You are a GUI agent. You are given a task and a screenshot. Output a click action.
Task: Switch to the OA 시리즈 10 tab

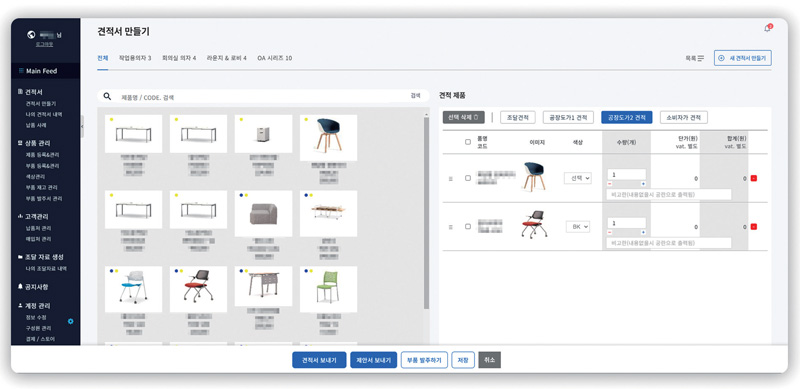(x=274, y=58)
